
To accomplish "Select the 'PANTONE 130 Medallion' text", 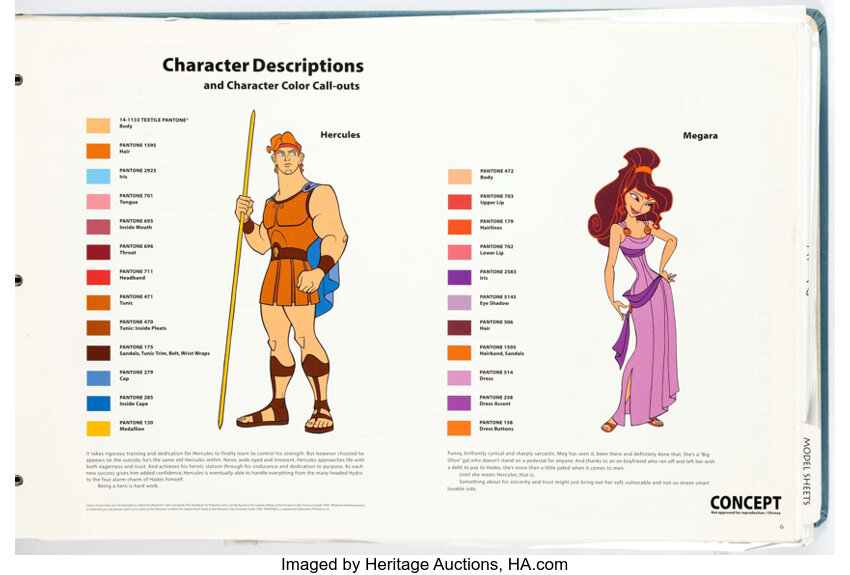I will coord(136,426).
